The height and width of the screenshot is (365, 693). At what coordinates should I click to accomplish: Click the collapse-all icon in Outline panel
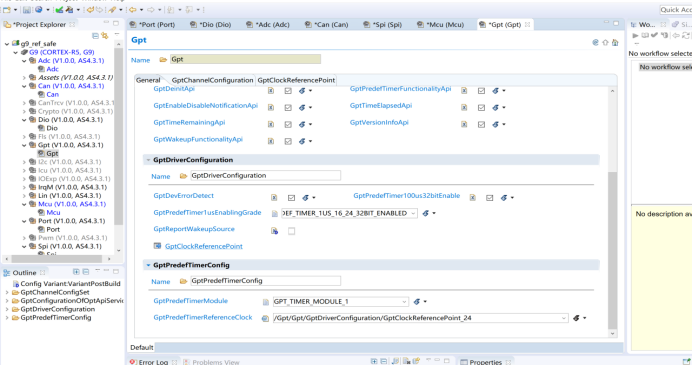click(86, 272)
